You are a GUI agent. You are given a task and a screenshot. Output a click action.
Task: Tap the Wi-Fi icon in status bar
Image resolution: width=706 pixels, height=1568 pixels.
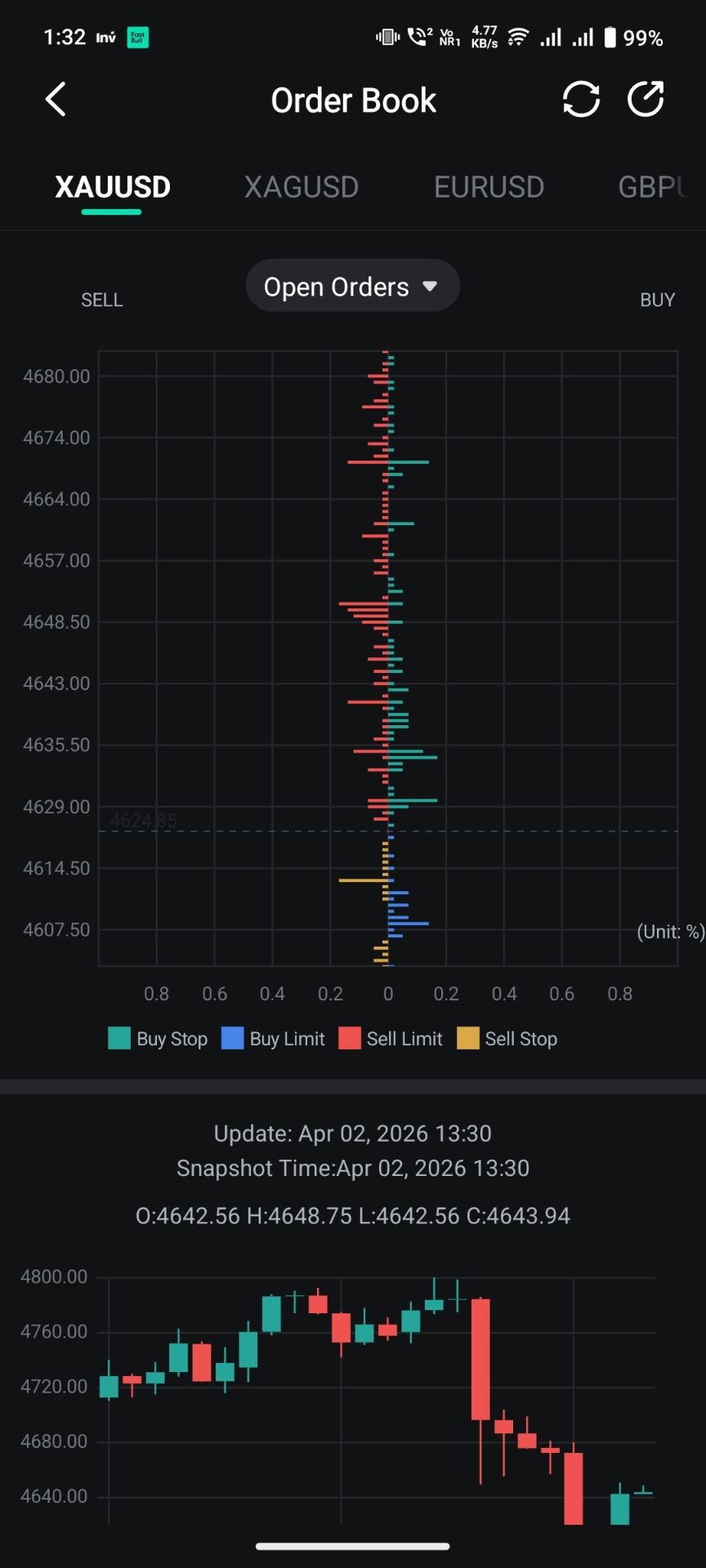click(x=517, y=38)
